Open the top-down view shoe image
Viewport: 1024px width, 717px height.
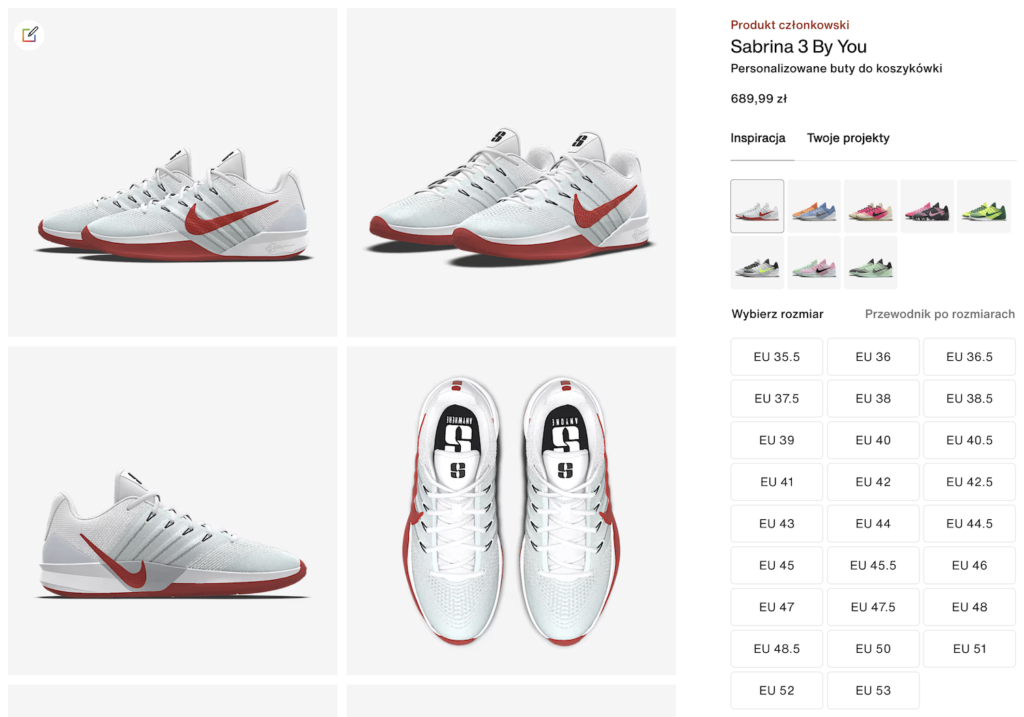[x=511, y=511]
